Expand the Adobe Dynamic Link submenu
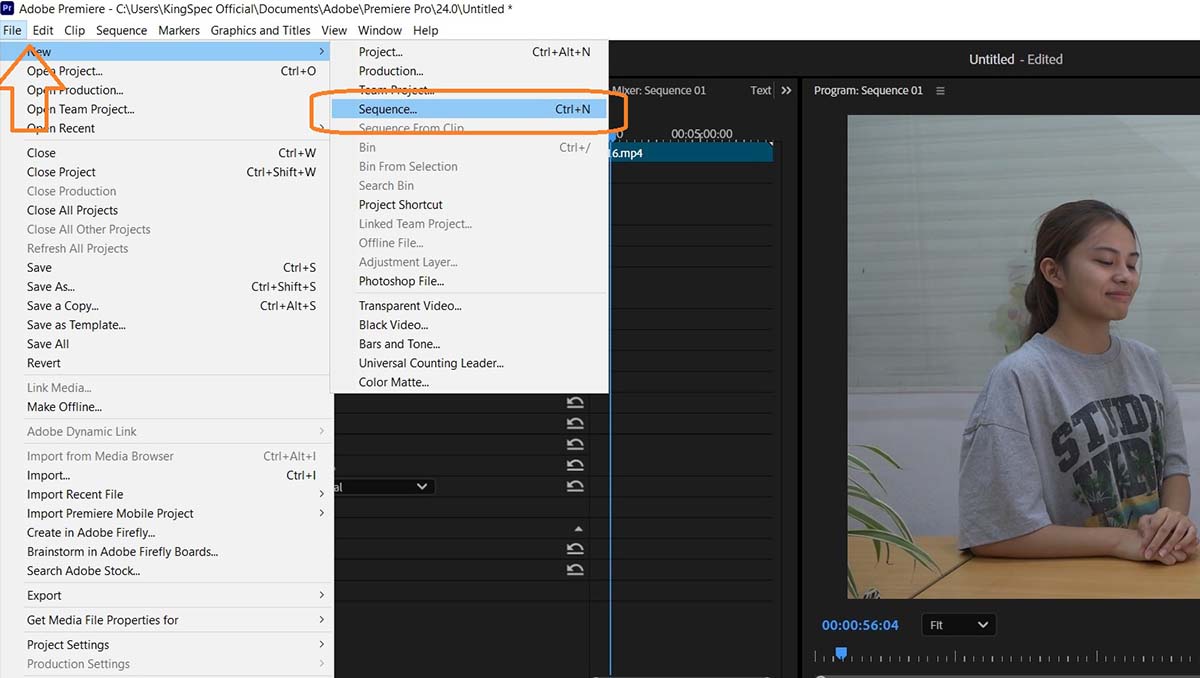The width and height of the screenshot is (1200, 678). tap(178, 432)
